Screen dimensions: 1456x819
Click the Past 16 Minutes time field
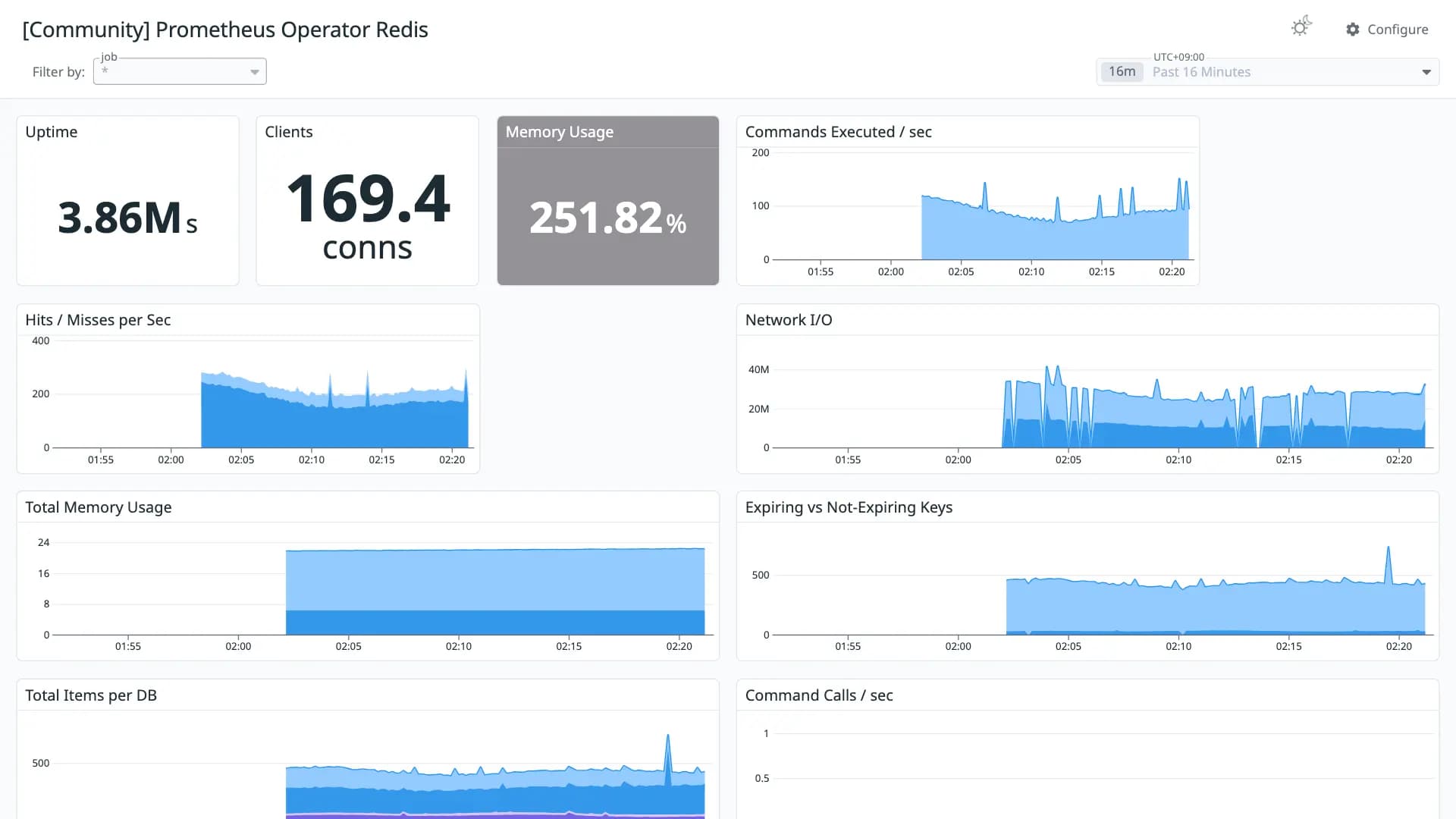pyautogui.click(x=1268, y=71)
